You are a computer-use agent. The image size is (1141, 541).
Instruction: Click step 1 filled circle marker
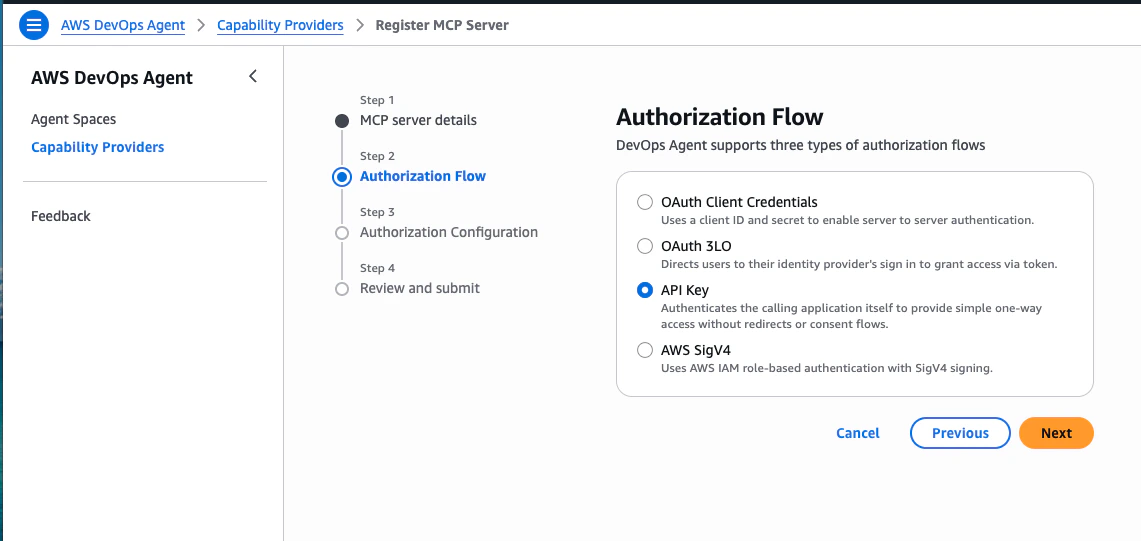pyautogui.click(x=342, y=121)
